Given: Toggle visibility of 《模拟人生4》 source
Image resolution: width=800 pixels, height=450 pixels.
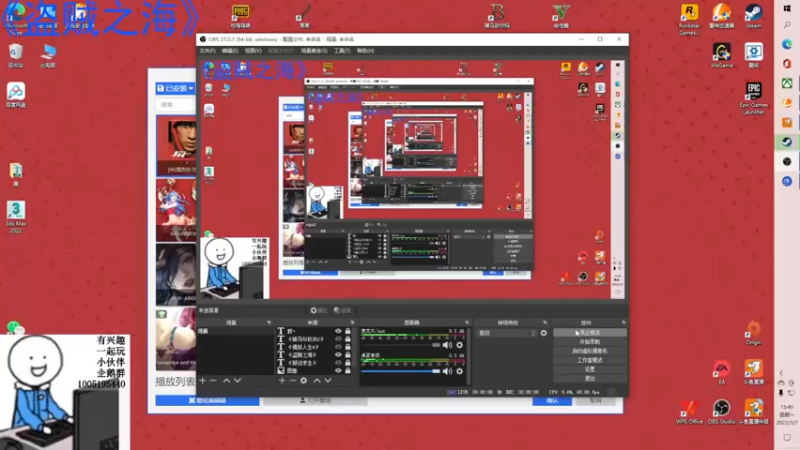Looking at the screenshot, I should [x=338, y=347].
